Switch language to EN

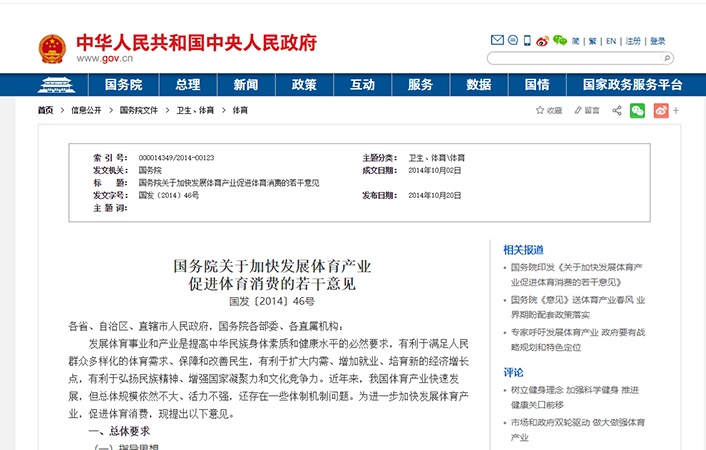611,41
